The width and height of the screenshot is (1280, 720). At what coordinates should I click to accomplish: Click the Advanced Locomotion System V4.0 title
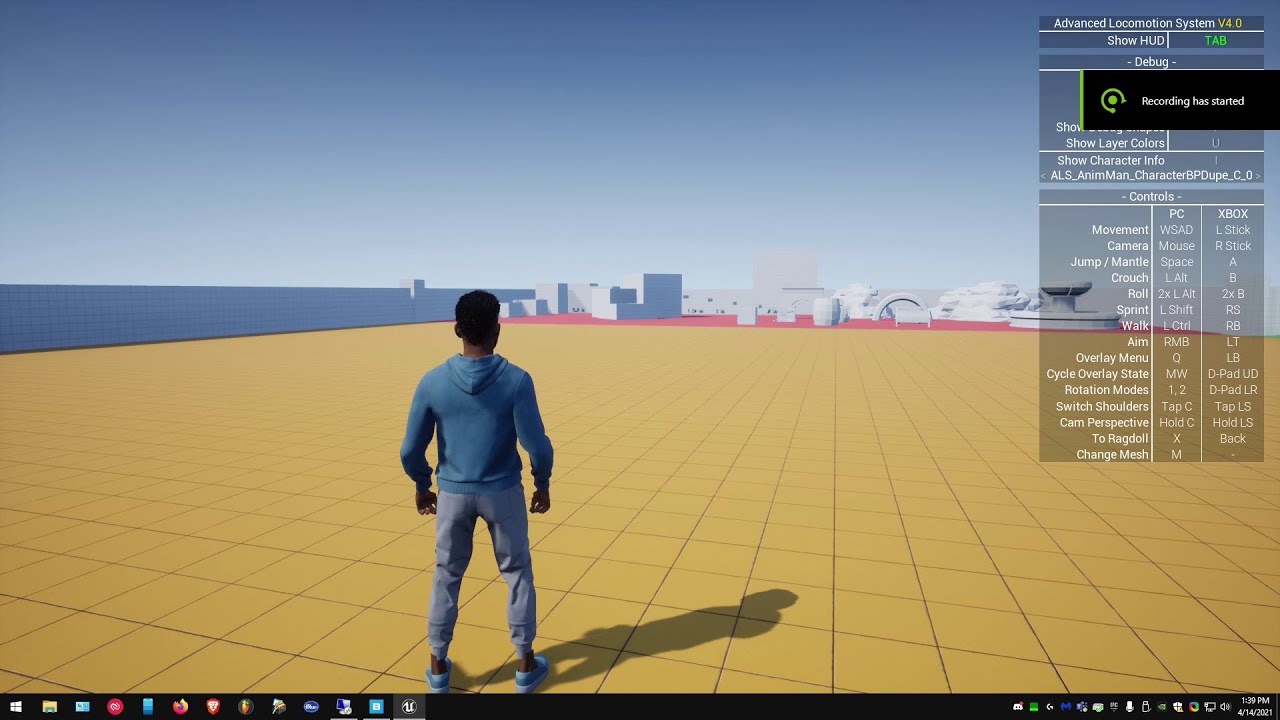click(x=1147, y=23)
